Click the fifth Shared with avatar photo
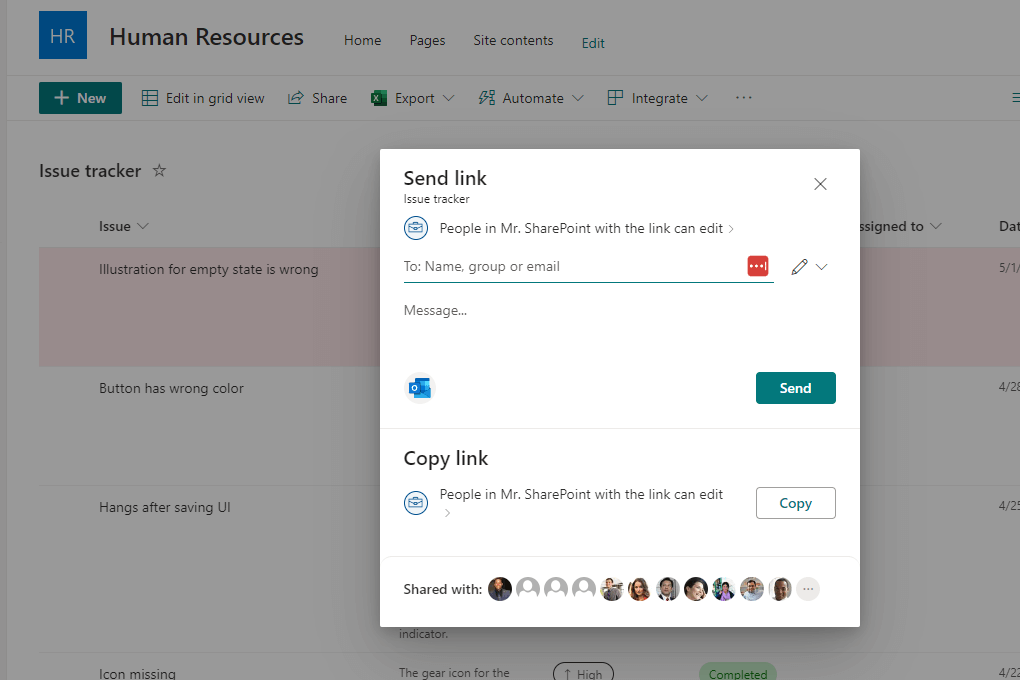This screenshot has height=680, width=1020. point(611,589)
